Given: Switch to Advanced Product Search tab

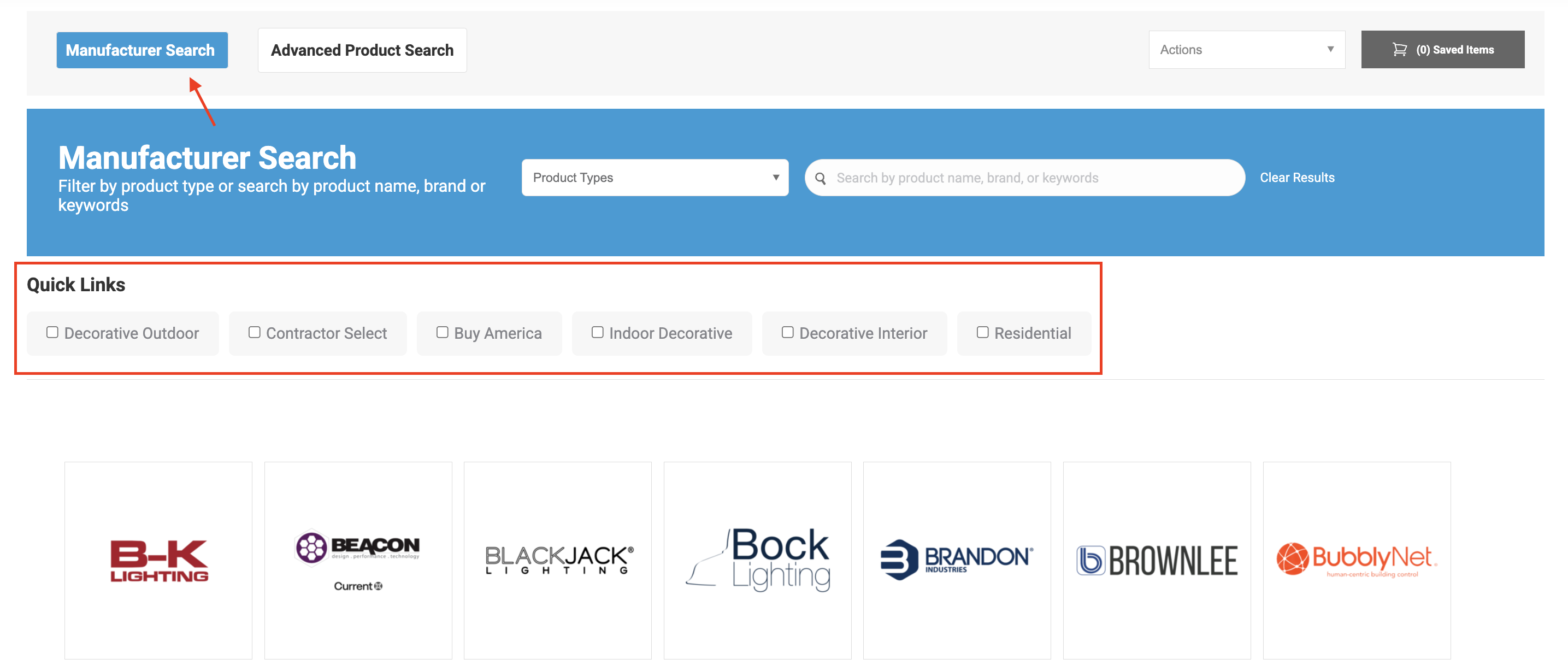Looking at the screenshot, I should pos(362,50).
